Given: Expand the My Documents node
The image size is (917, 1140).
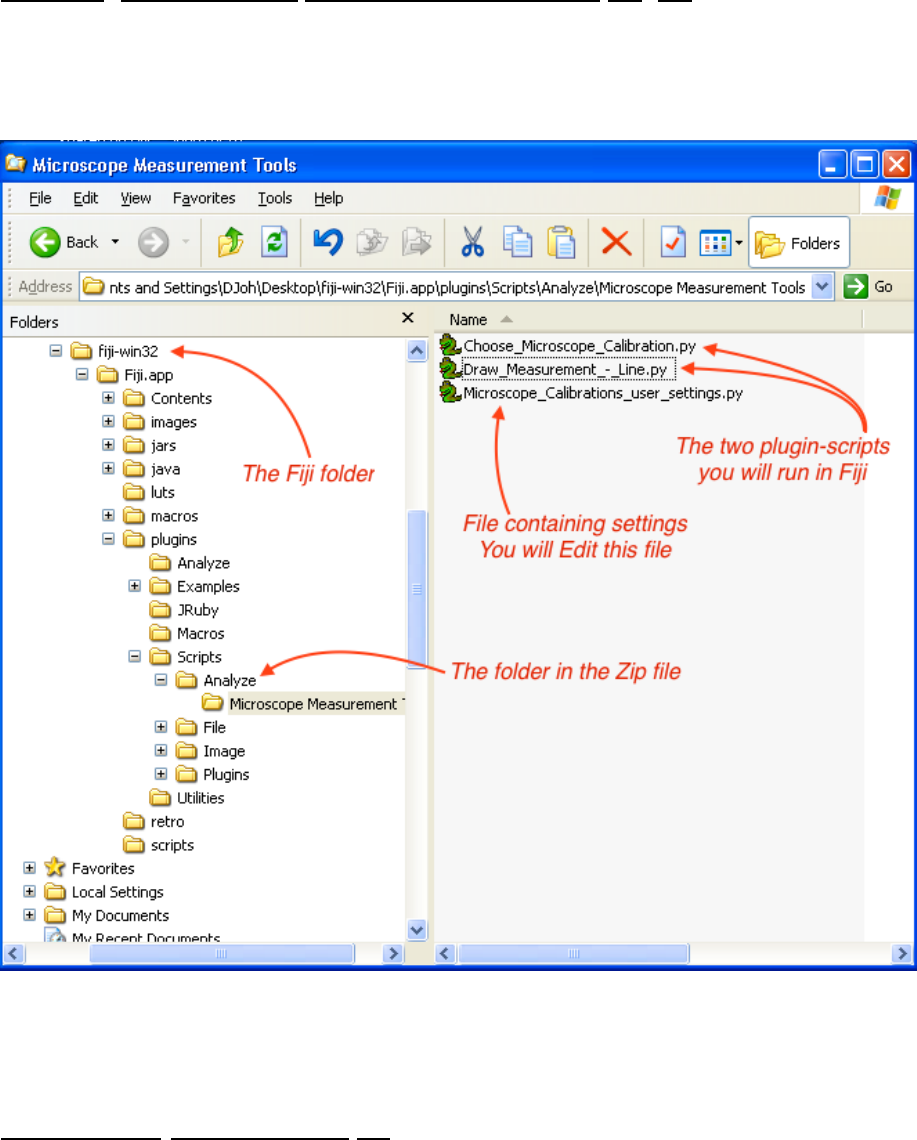Looking at the screenshot, I should click(x=29, y=915).
